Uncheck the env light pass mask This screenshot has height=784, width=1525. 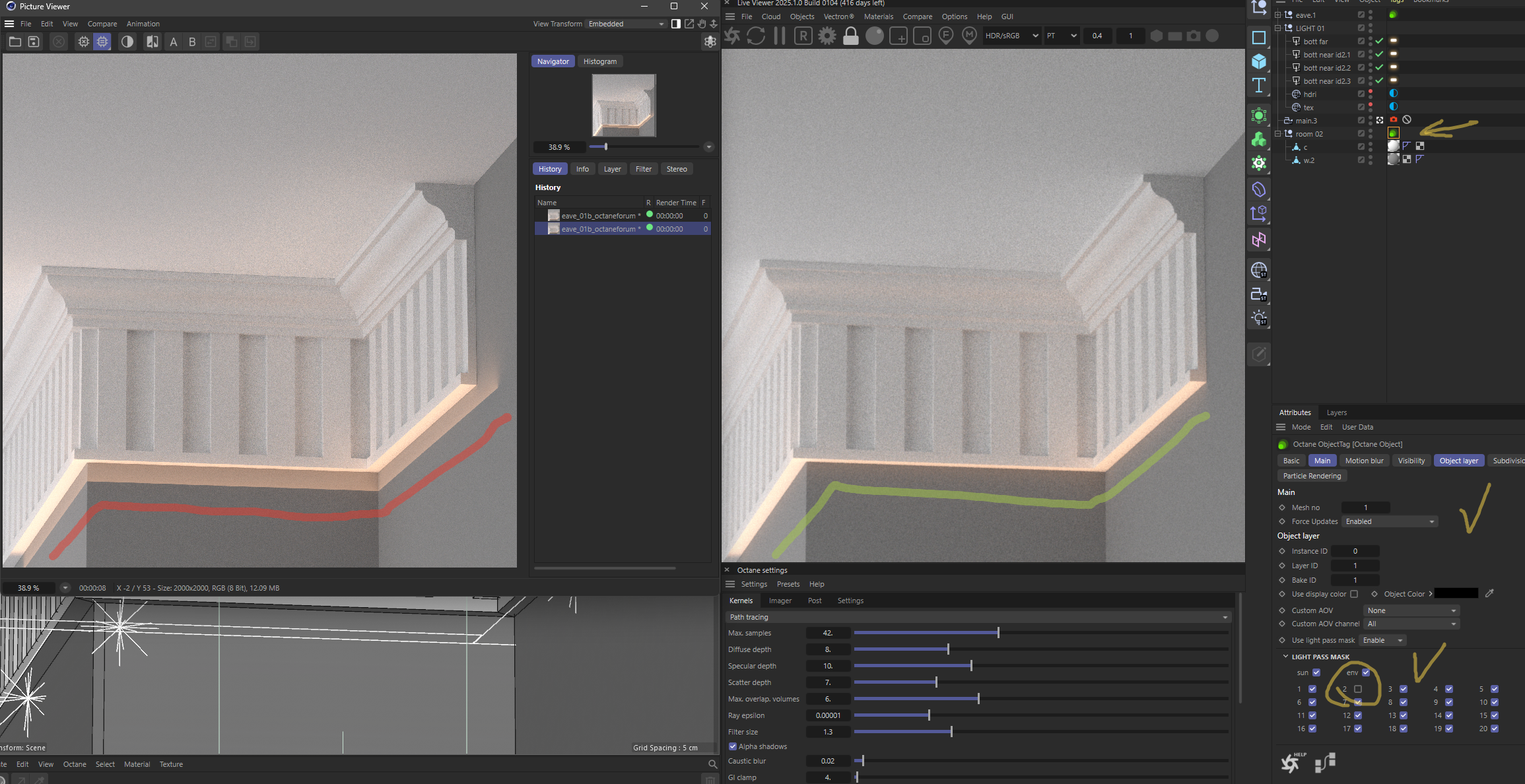click(x=1366, y=672)
